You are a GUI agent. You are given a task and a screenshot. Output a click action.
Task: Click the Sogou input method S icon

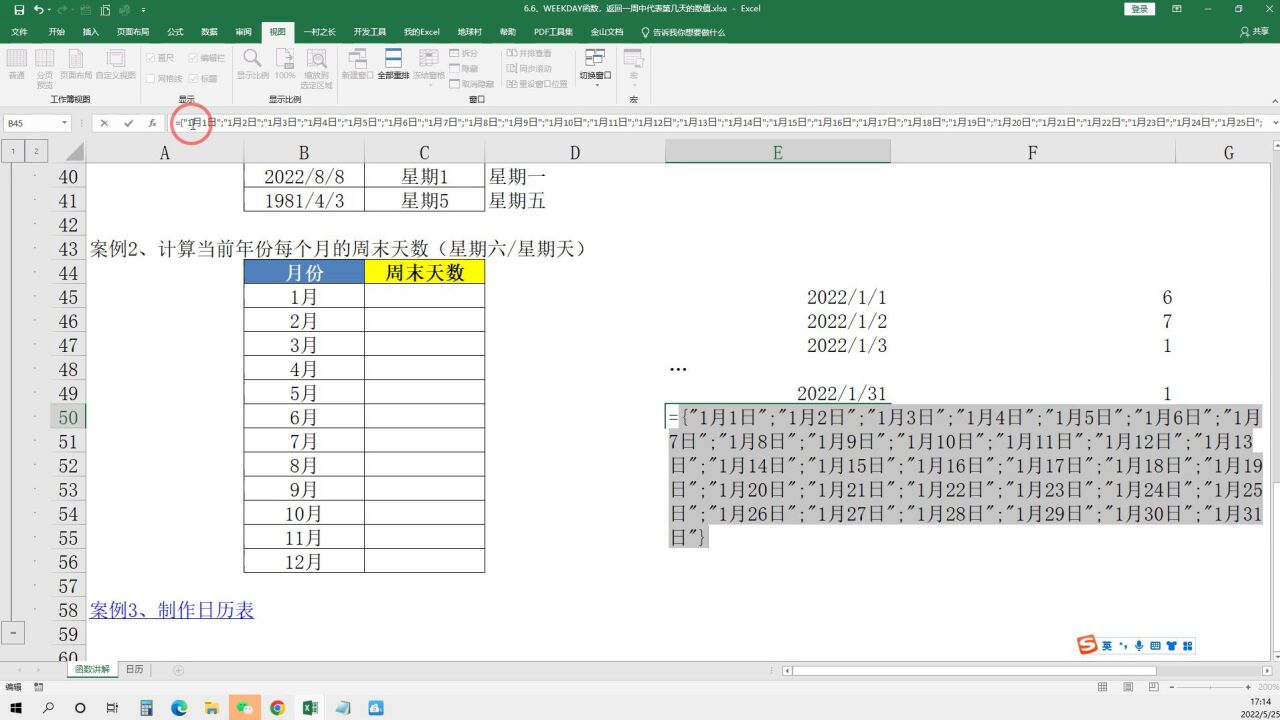pyautogui.click(x=1087, y=645)
